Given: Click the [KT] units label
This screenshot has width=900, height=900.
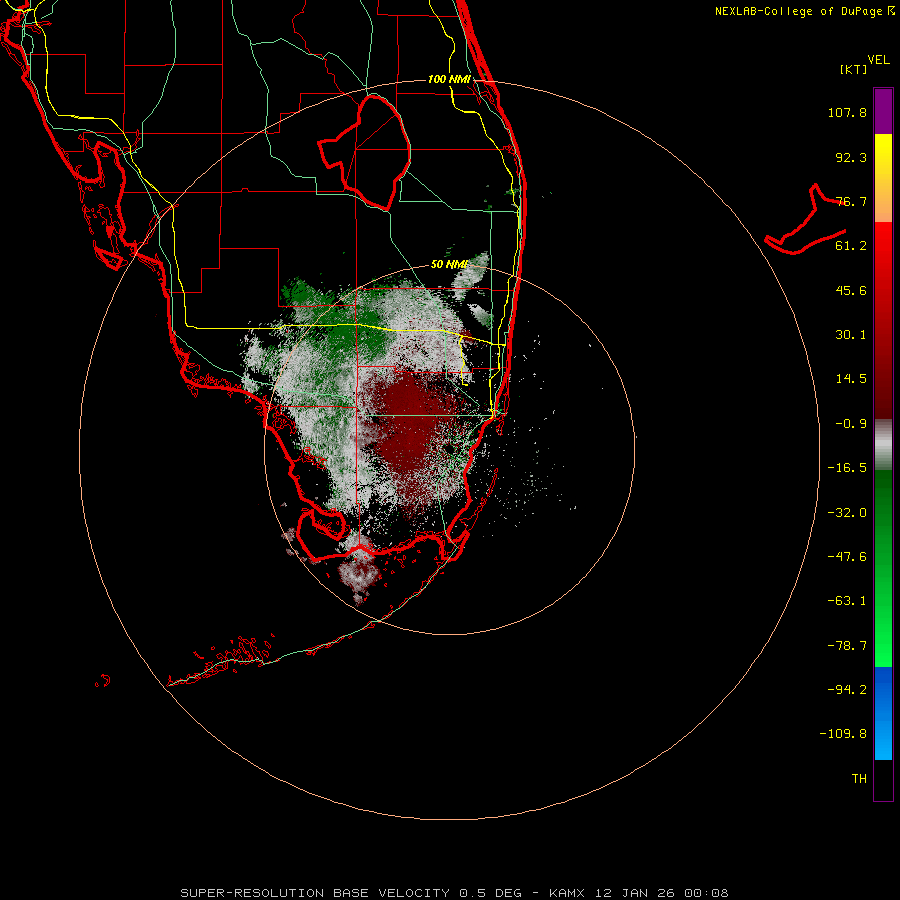Looking at the screenshot, I should point(854,69).
